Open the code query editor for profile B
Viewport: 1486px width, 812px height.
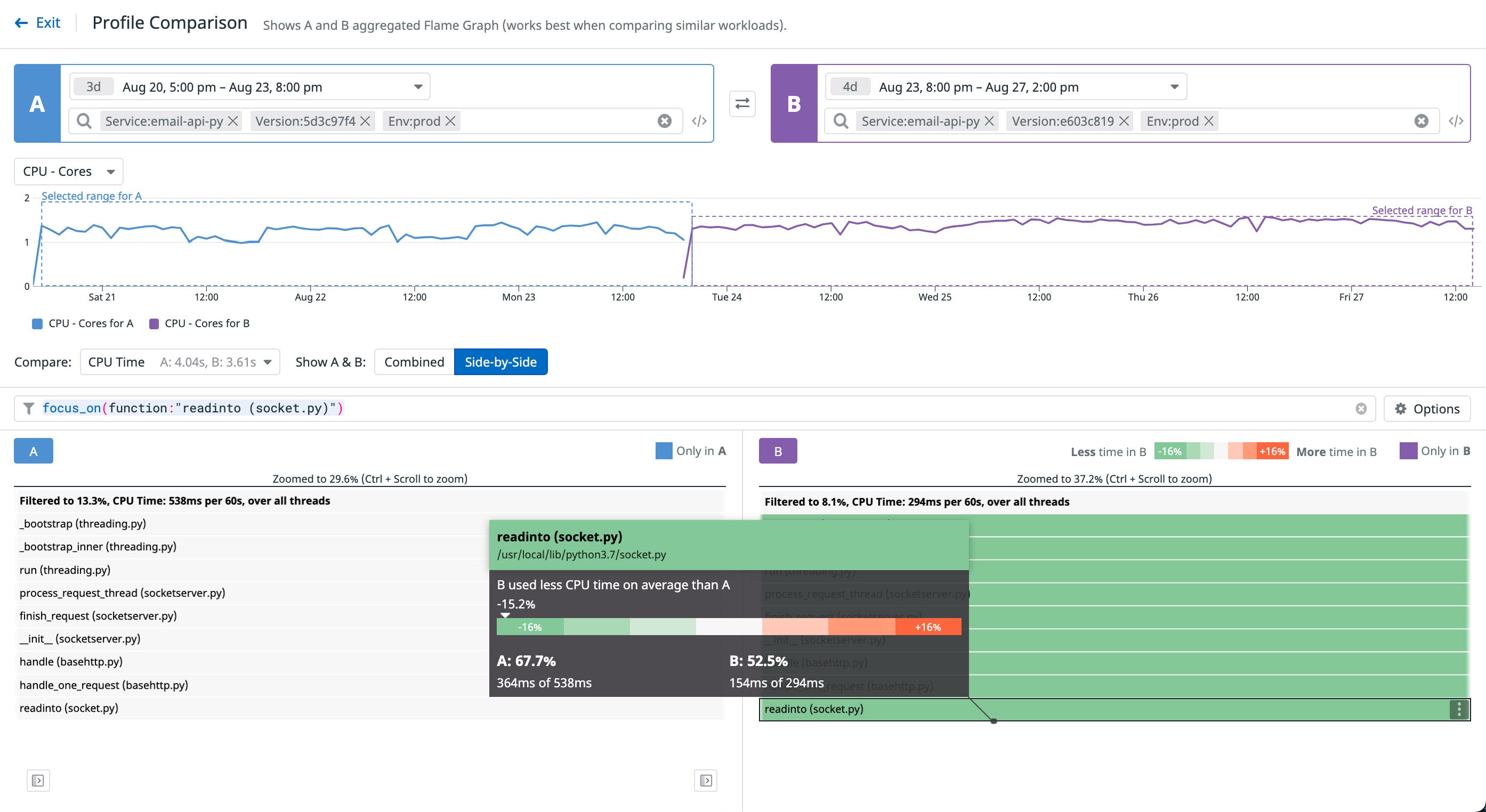pos(1458,120)
